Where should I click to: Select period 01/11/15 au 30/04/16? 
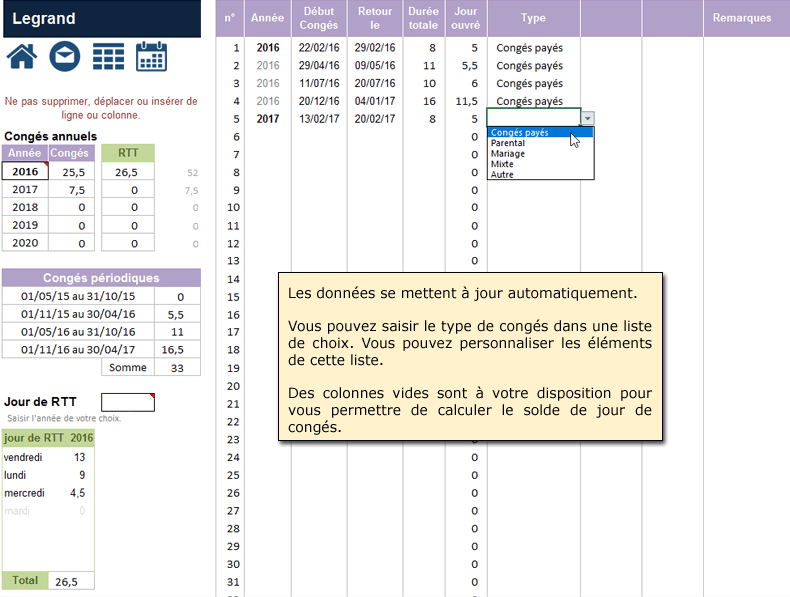click(x=78, y=314)
